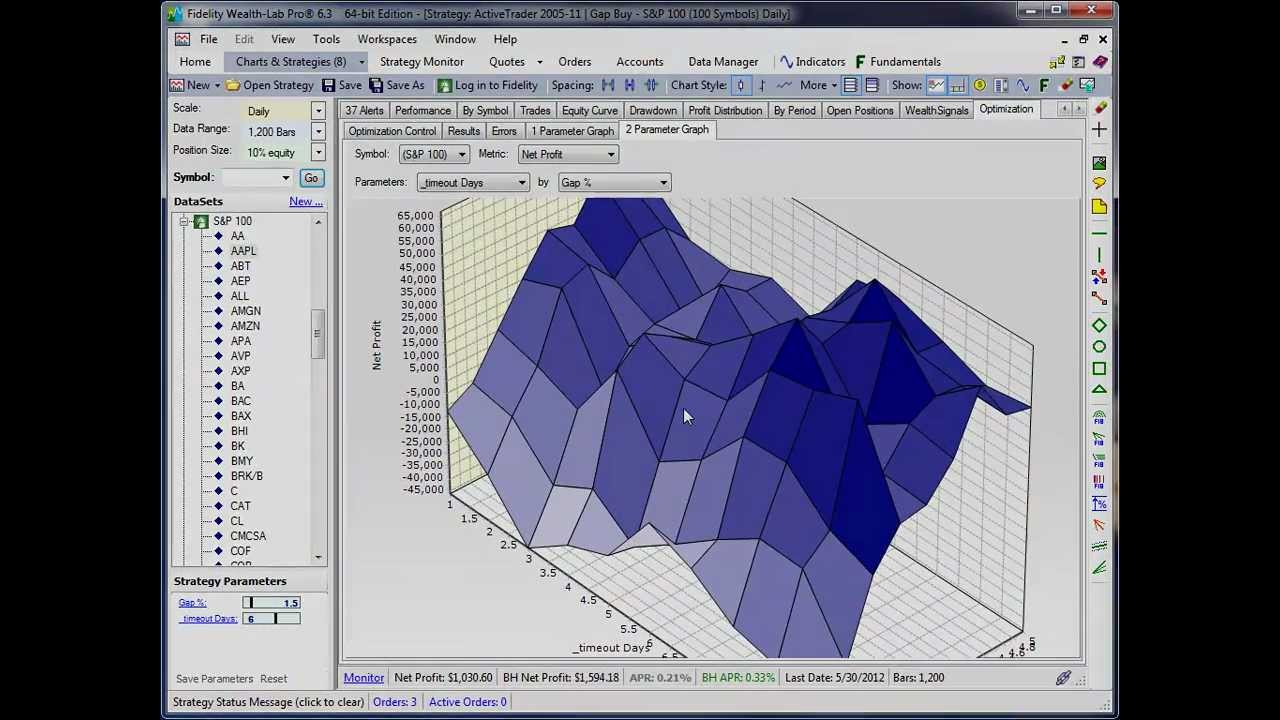Toggle the candlestick chart style button

click(x=740, y=86)
